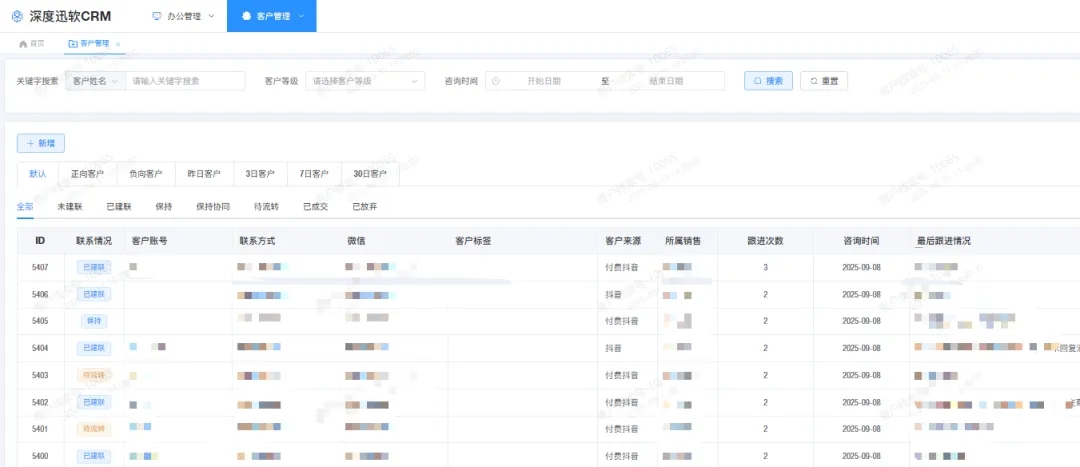The width and height of the screenshot is (1080, 467).
Task: Click the 新增 add customer button
Action: point(41,143)
